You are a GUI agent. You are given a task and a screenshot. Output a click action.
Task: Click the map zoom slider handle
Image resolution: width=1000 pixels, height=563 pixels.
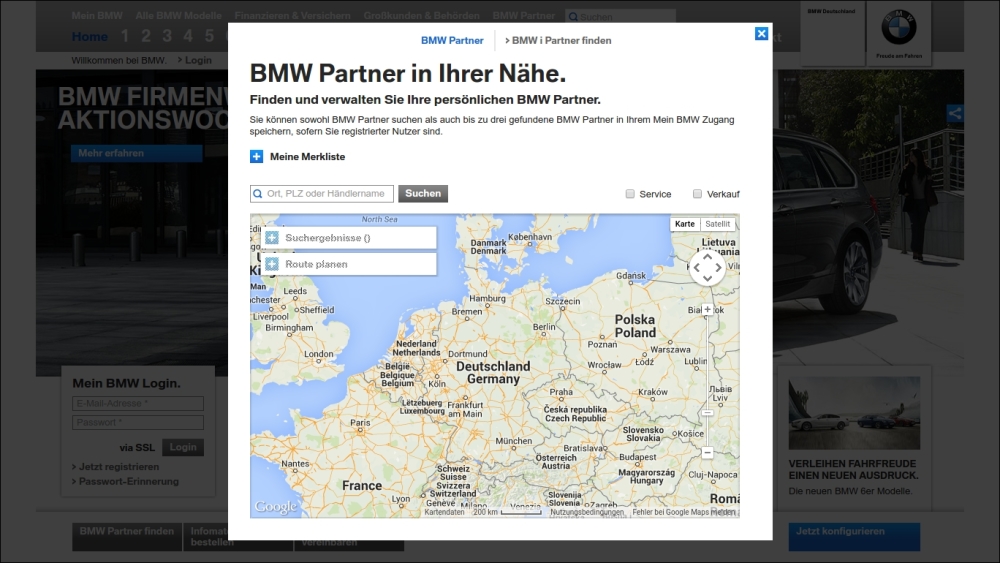707,413
